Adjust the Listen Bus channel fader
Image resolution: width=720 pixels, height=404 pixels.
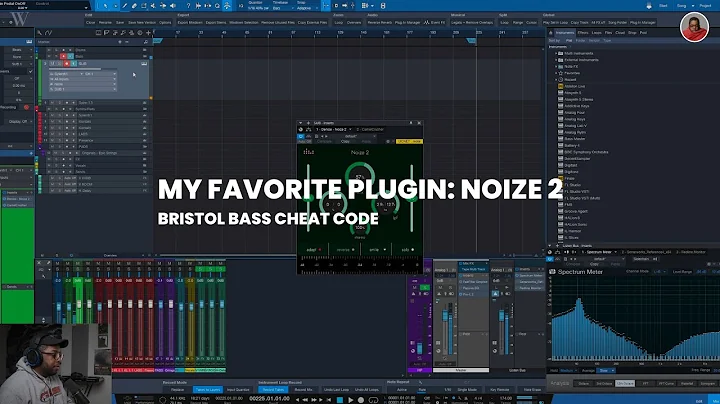coord(501,317)
